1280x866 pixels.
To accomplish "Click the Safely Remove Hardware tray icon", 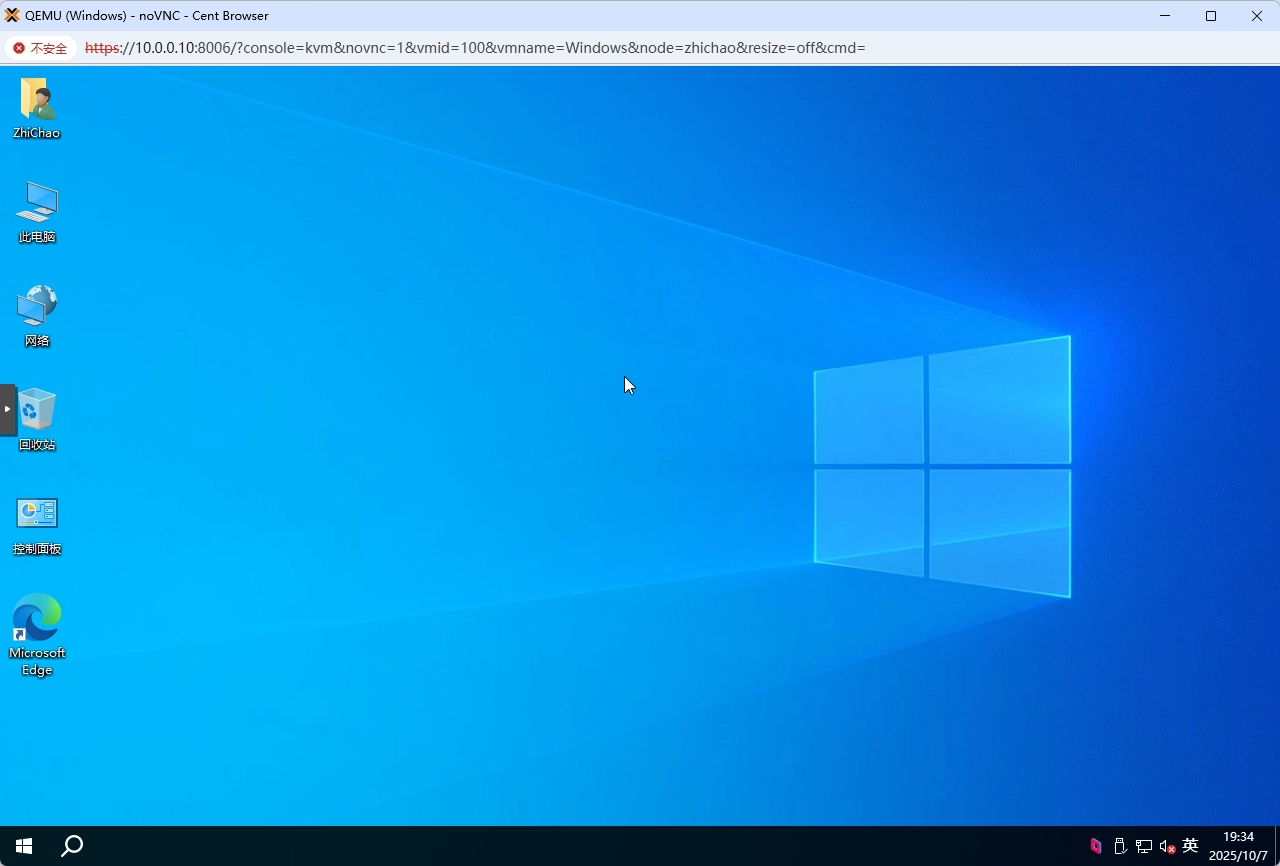I will 1120,845.
